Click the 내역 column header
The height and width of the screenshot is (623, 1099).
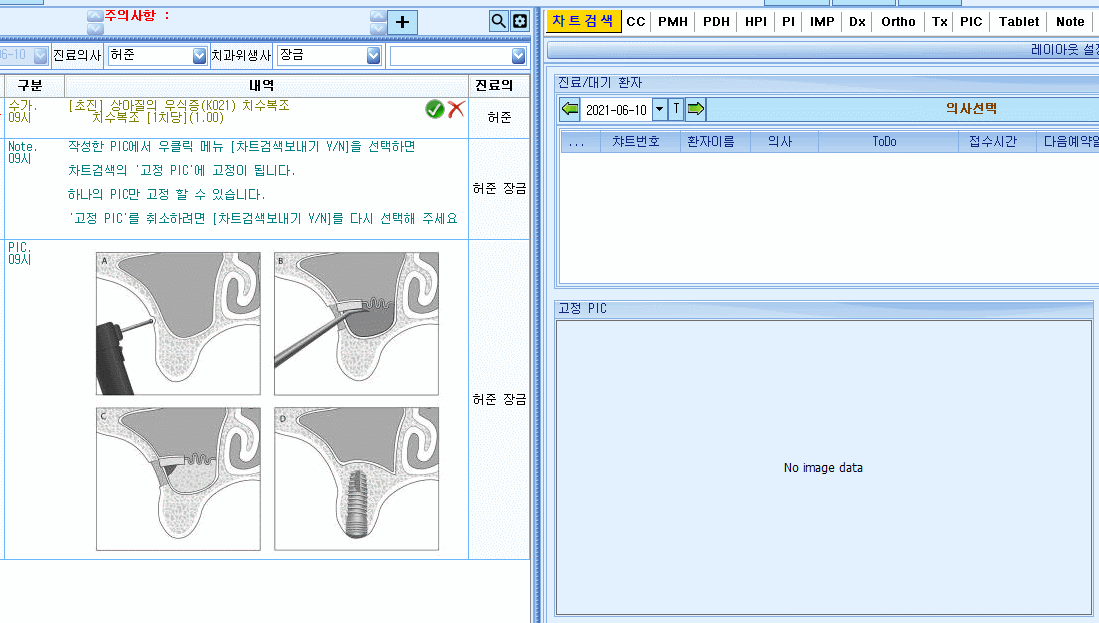(261, 85)
